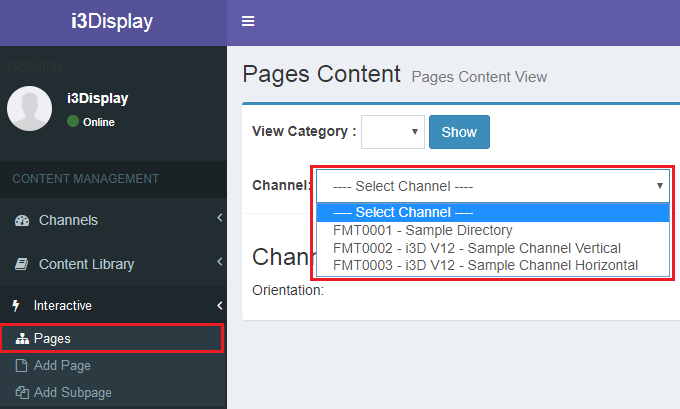The height and width of the screenshot is (409, 680).
Task: Choose the highlighted Select Channel option
Action: (493, 213)
